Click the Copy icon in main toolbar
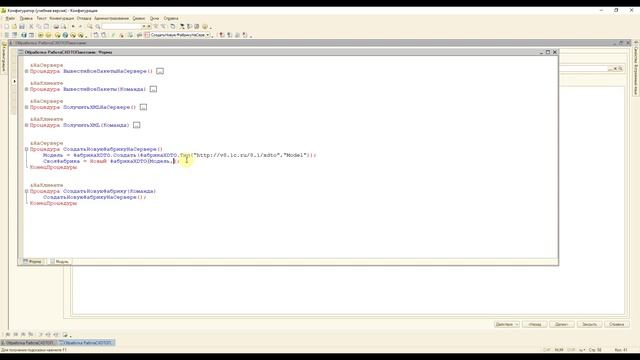 click(39, 27)
